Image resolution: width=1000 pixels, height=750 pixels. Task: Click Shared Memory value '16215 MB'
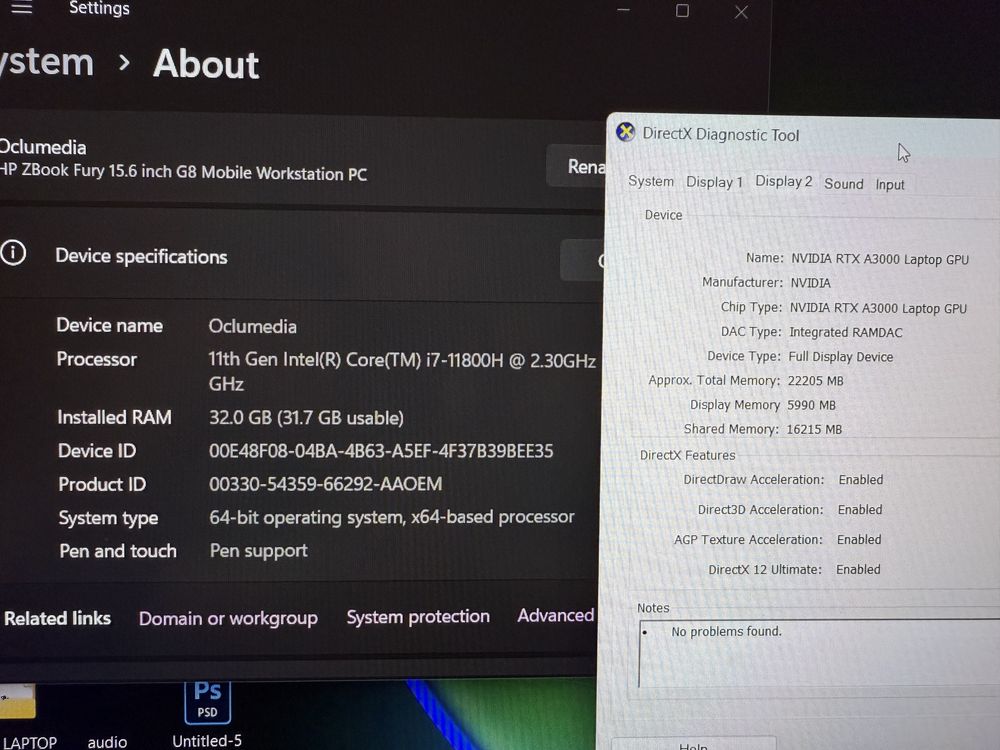pyautogui.click(x=814, y=429)
